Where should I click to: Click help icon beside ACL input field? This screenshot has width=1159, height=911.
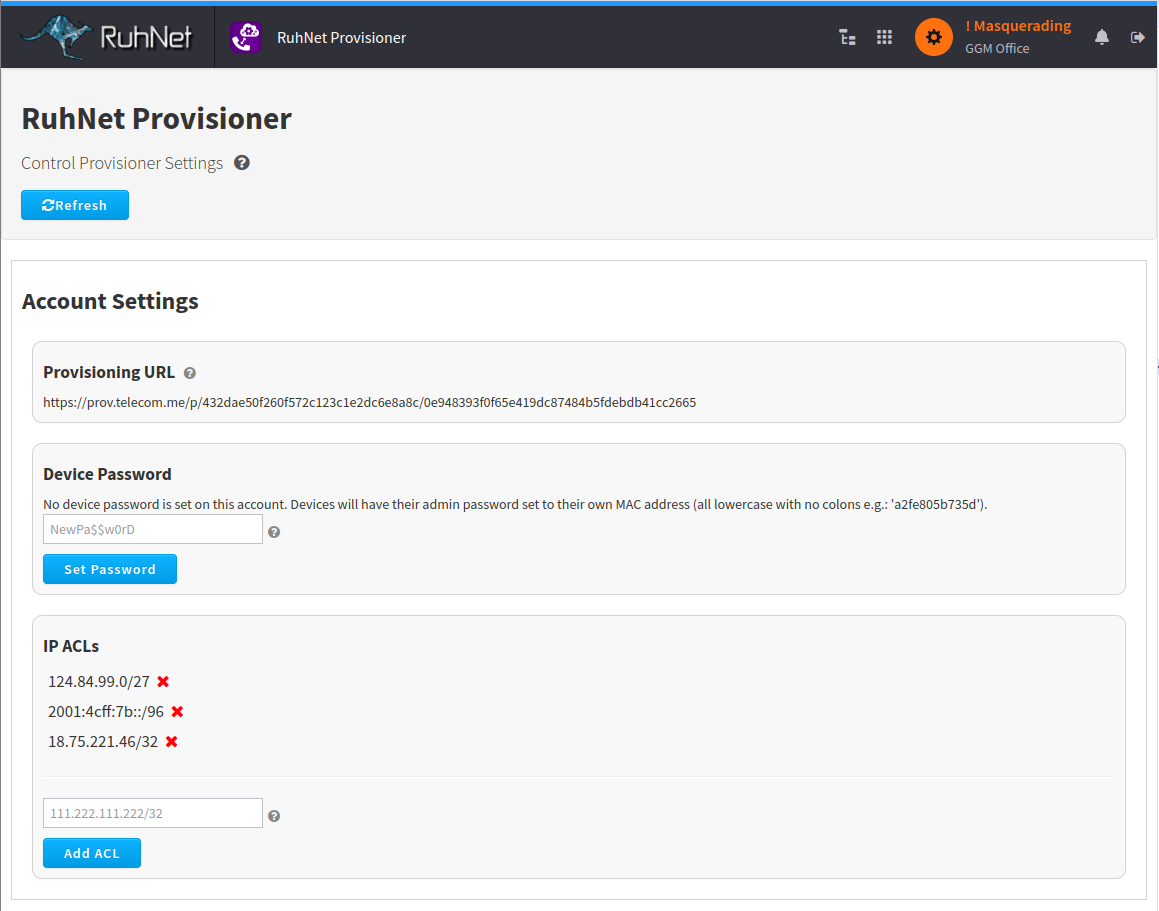274,816
